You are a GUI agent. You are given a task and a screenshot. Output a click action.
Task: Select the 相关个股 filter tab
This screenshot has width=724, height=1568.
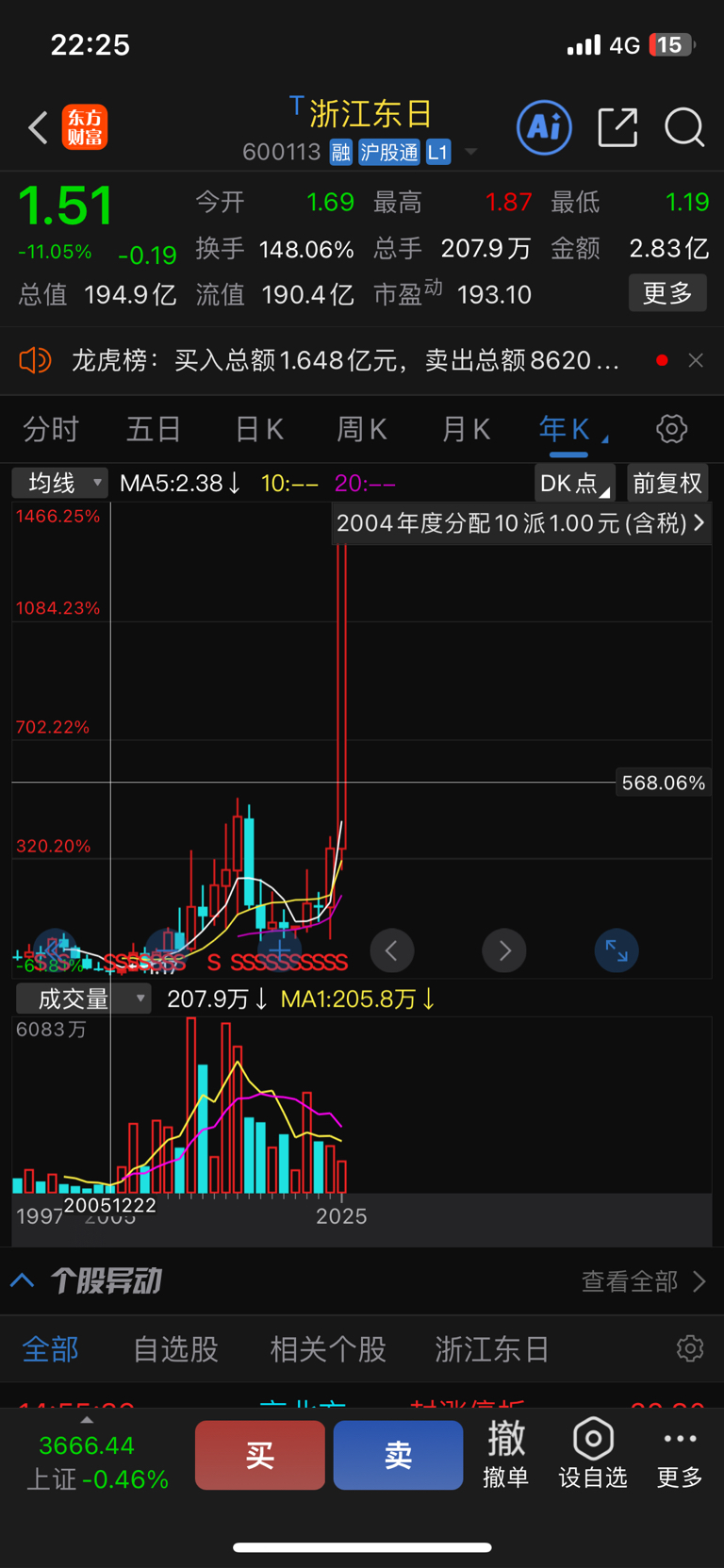coord(328,1349)
